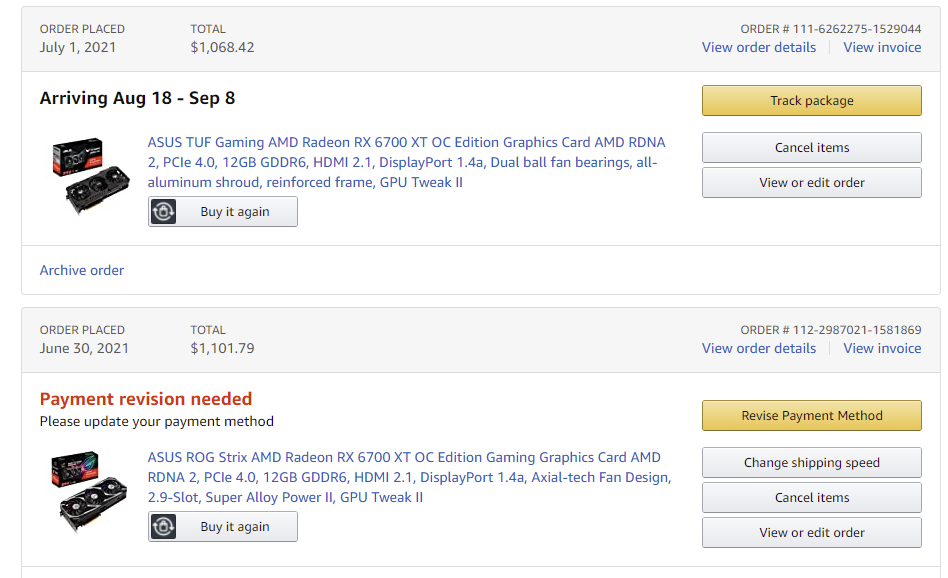Click Revise Payment Method button
The image size is (948, 578).
pyautogui.click(x=811, y=415)
